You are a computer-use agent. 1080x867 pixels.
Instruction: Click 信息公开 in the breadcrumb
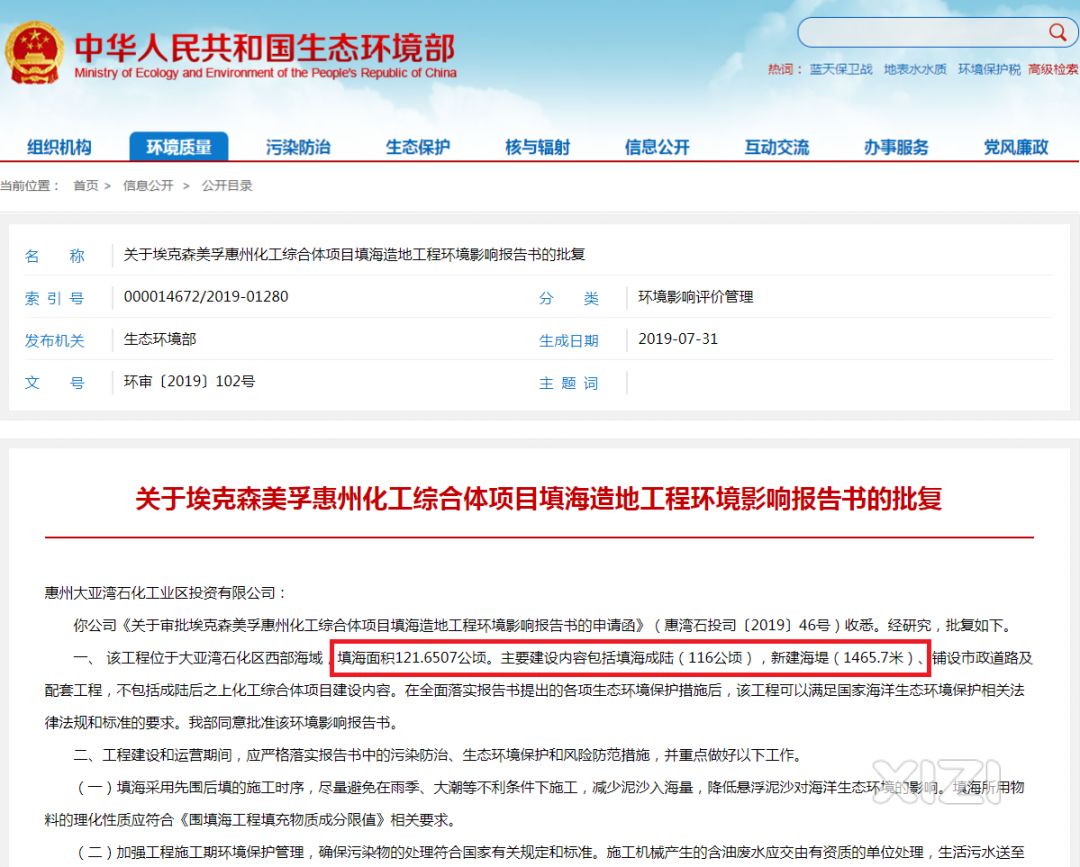click(148, 185)
